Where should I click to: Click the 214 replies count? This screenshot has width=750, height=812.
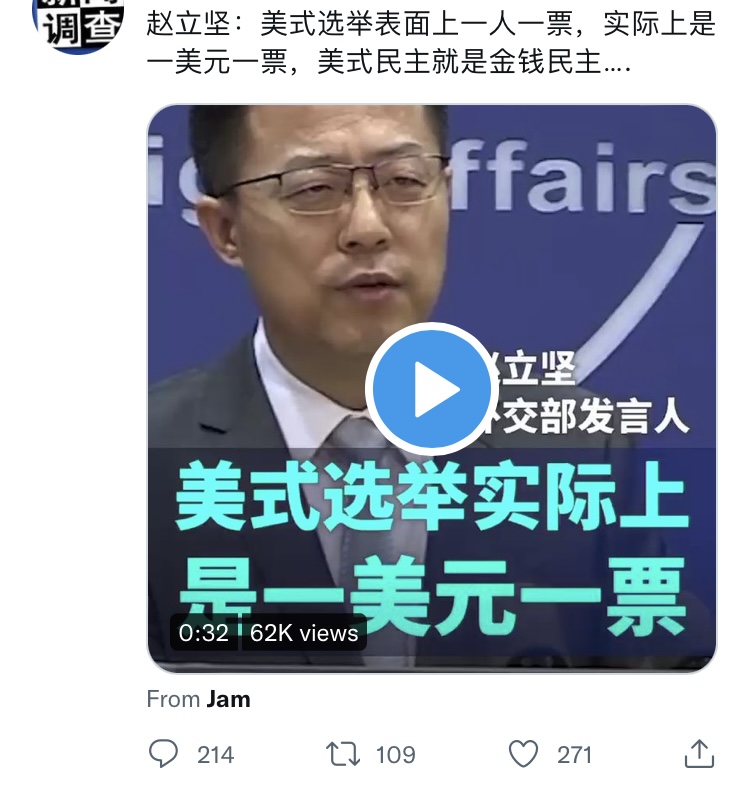[x=215, y=755]
